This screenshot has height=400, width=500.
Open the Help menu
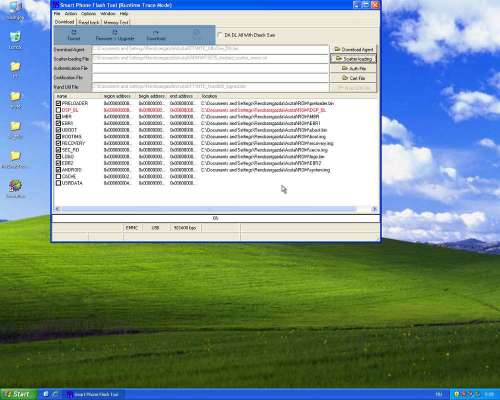[124, 14]
